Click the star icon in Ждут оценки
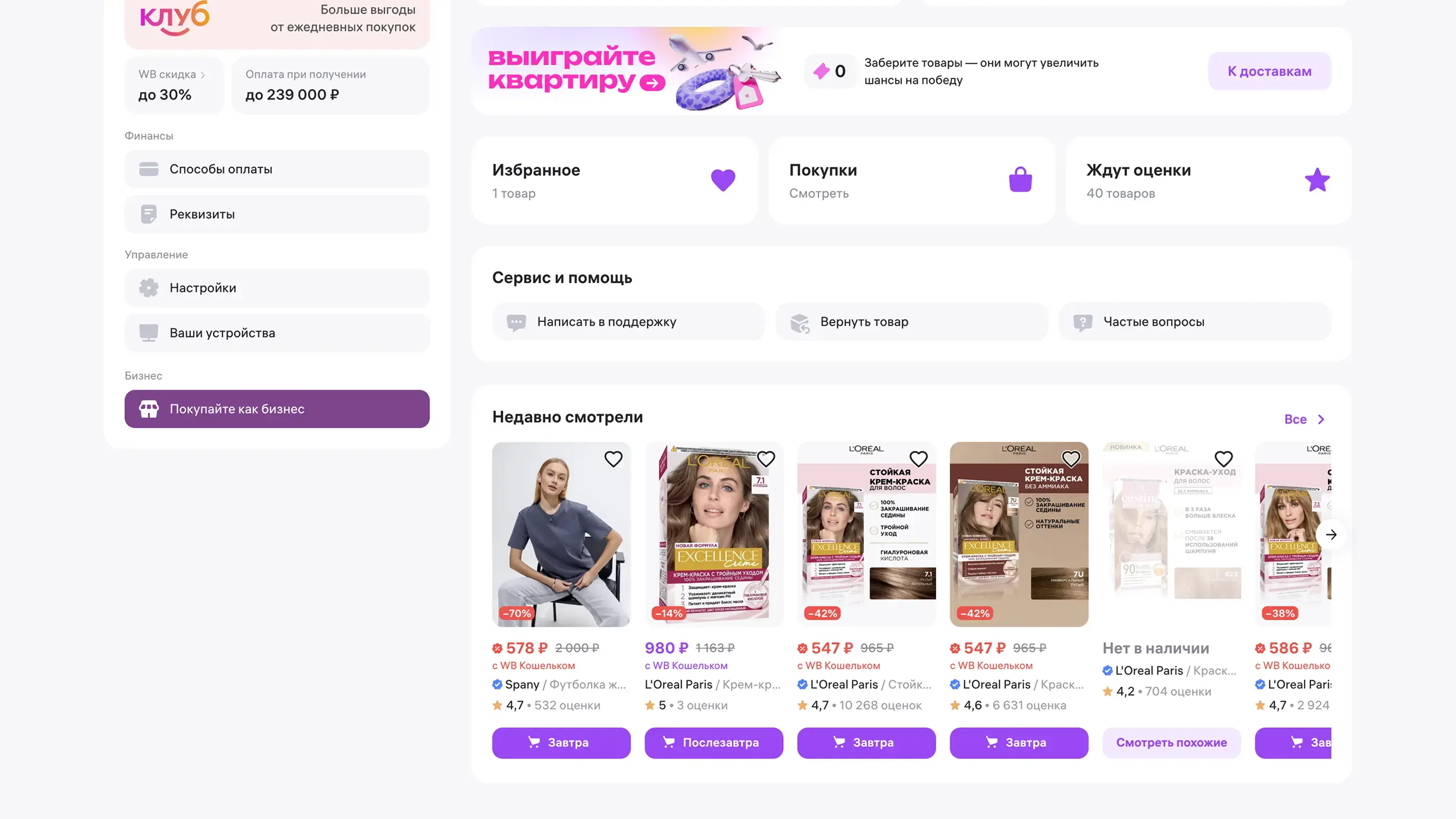The width and height of the screenshot is (1456, 819). pyautogui.click(x=1317, y=180)
